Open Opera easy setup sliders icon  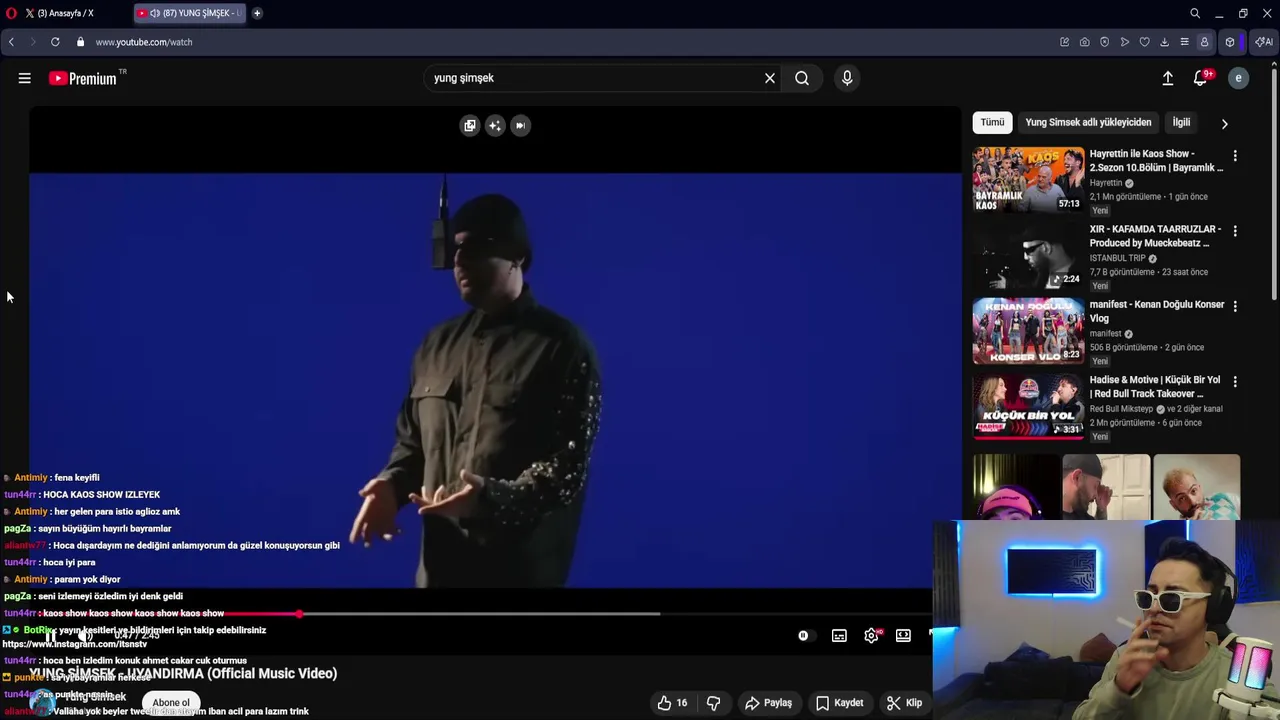(1184, 42)
